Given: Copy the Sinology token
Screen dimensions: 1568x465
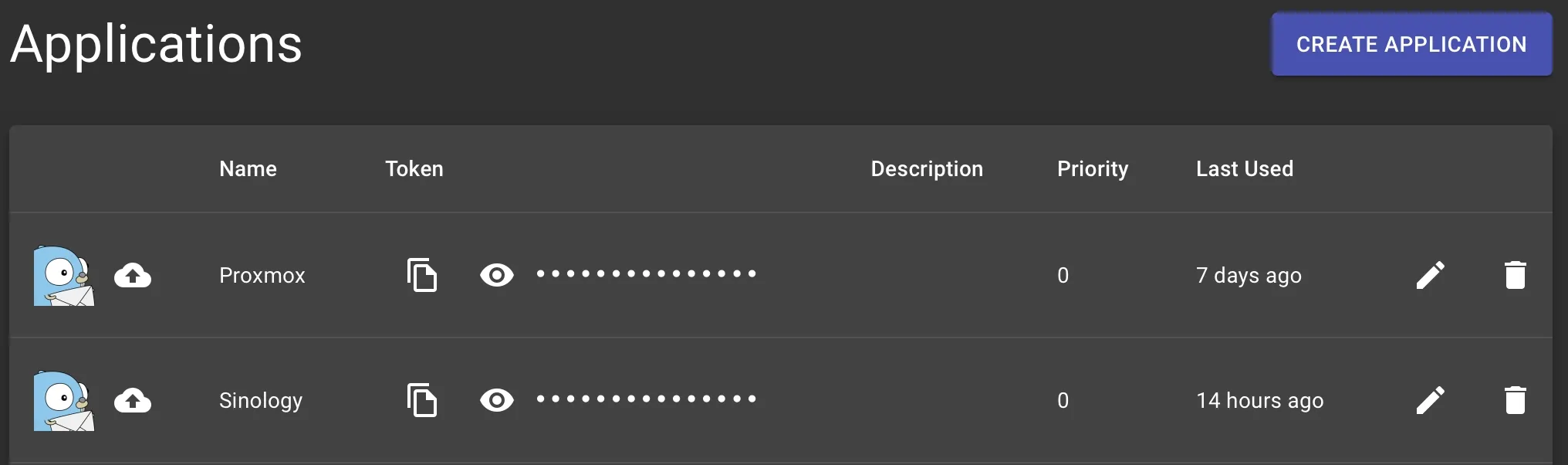Looking at the screenshot, I should 421,400.
